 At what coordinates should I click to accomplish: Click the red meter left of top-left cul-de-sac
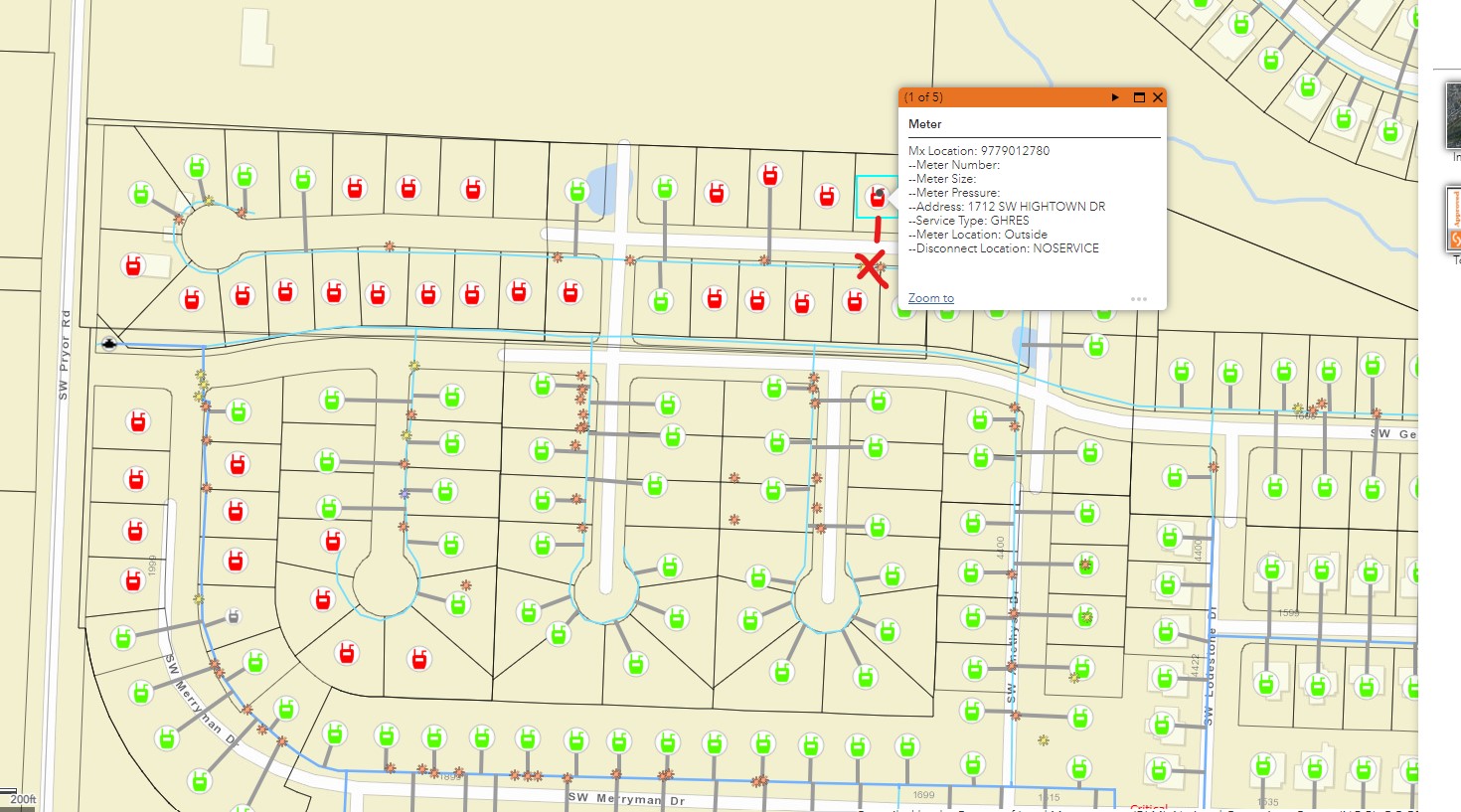(x=133, y=265)
